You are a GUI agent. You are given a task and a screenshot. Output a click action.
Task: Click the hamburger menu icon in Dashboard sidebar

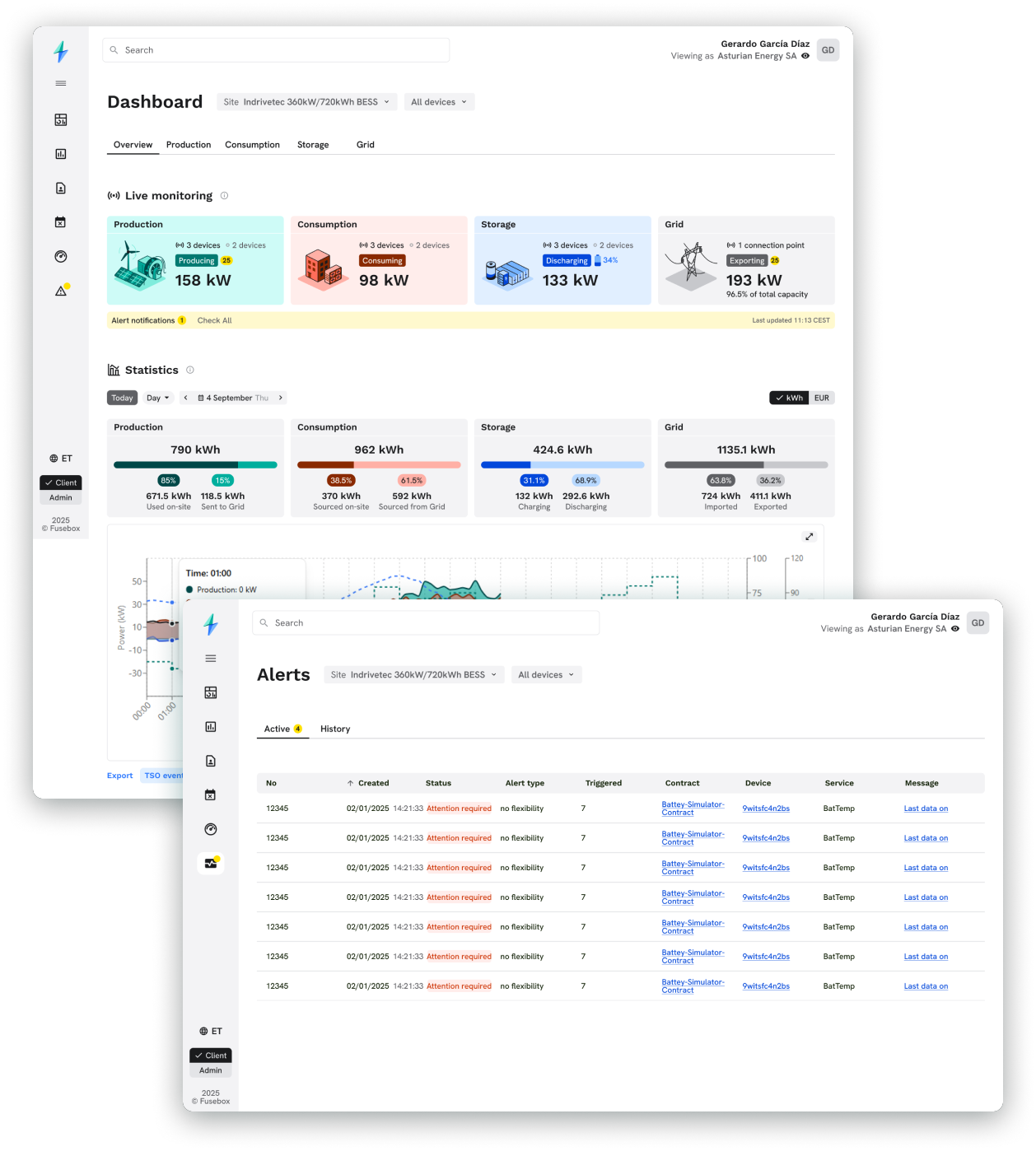[61, 83]
